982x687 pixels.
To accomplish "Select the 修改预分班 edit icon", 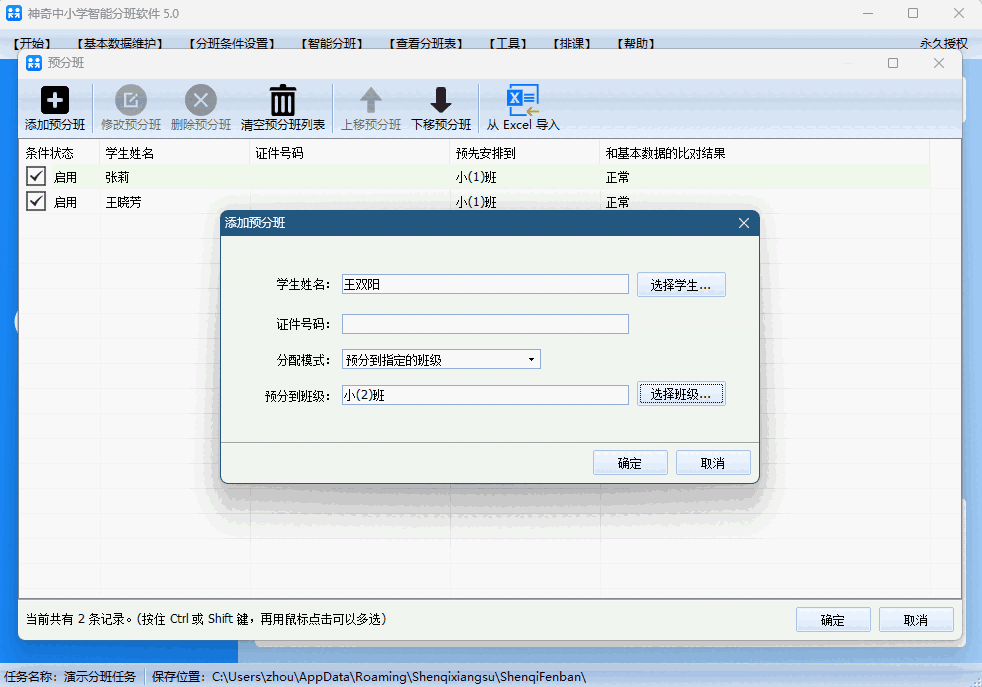I will point(131,99).
